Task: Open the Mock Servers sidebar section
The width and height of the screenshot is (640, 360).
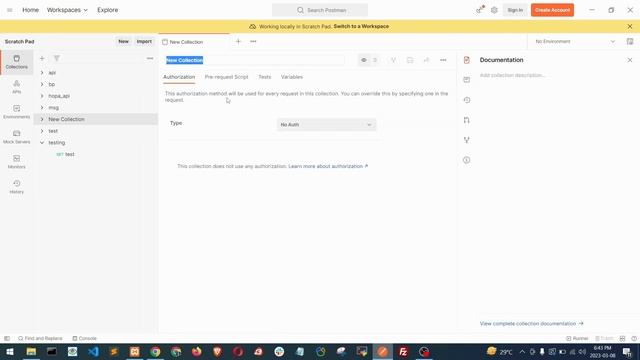Action: (16, 137)
